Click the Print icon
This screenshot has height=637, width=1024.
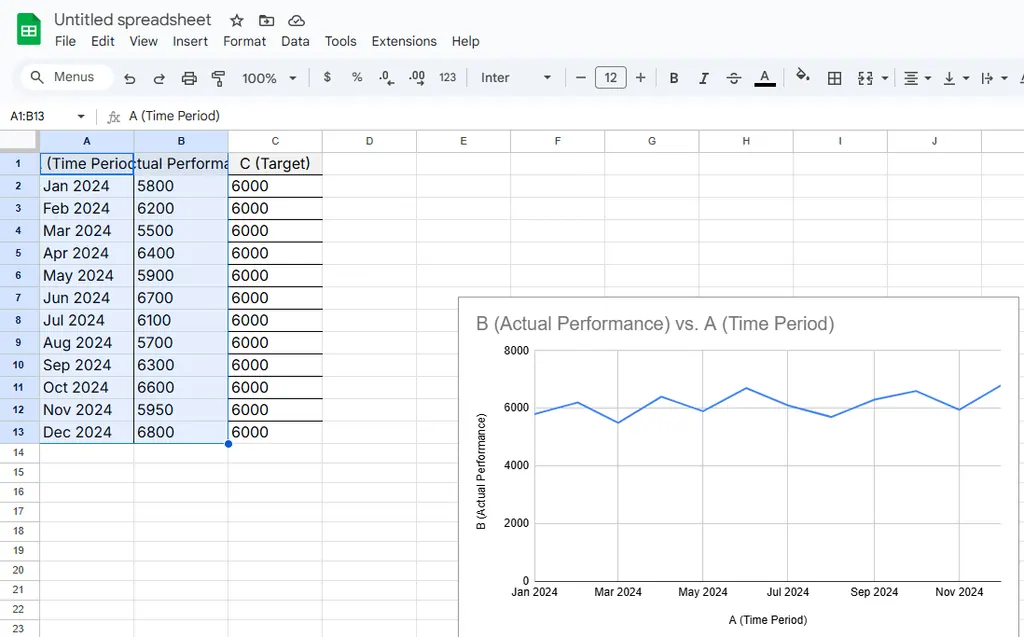[189, 78]
